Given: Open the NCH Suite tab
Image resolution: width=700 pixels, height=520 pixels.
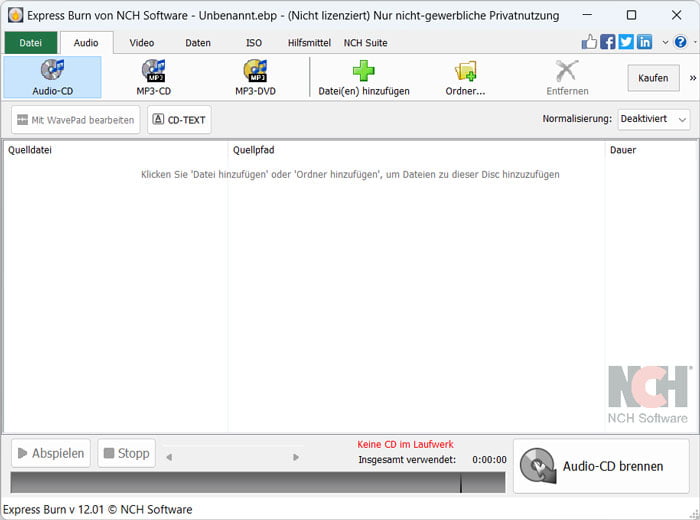Looking at the screenshot, I should (365, 43).
